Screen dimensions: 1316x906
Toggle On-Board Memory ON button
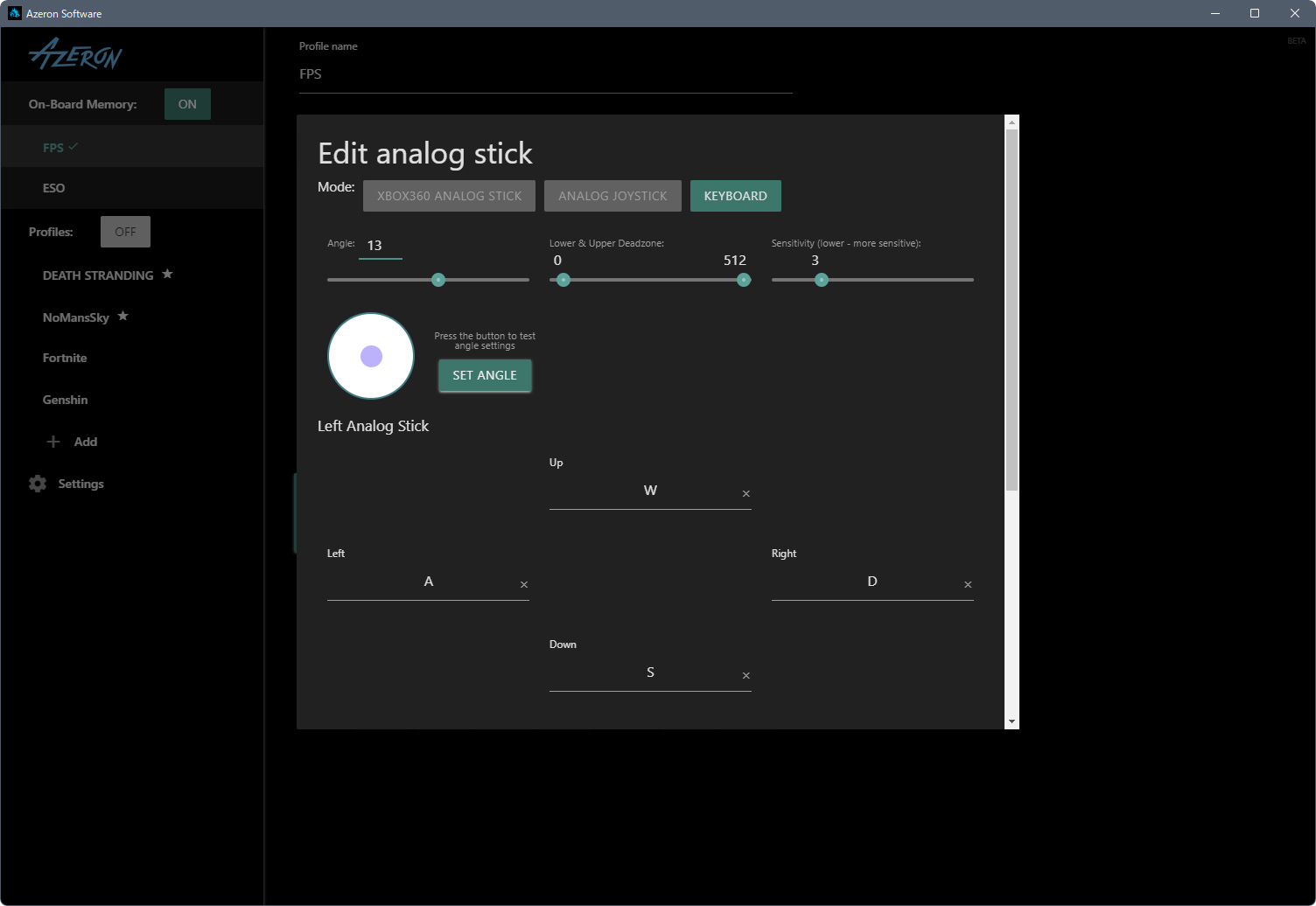click(187, 104)
